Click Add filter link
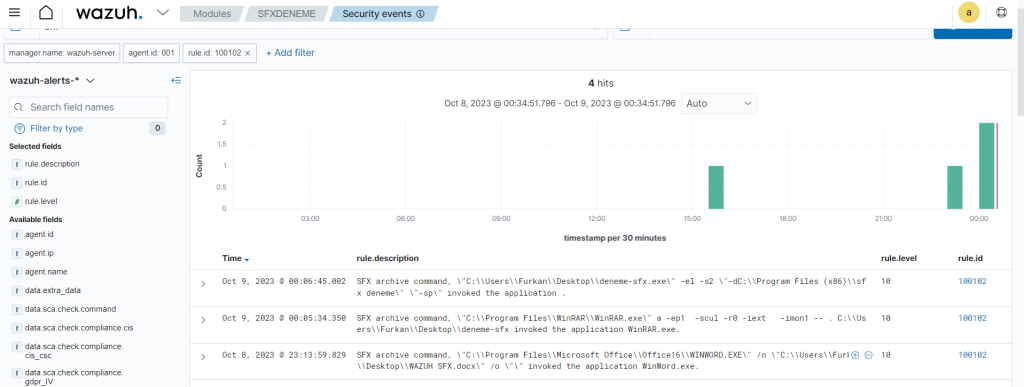Viewport: 1024px width, 387px height. [290, 53]
